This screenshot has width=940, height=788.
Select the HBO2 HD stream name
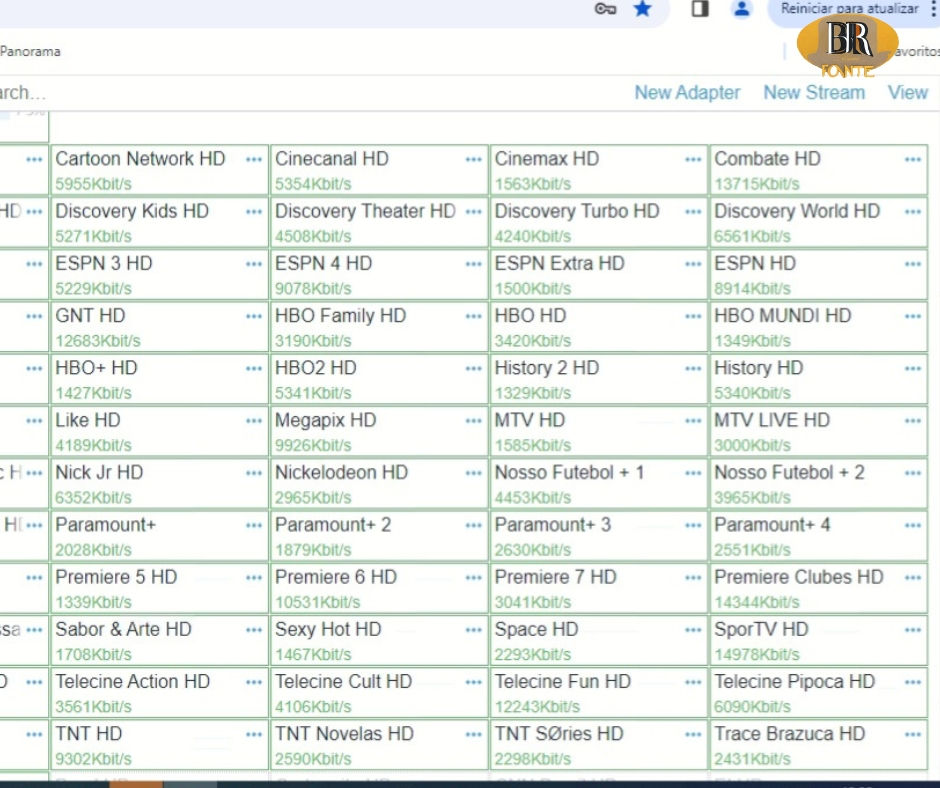tap(315, 368)
